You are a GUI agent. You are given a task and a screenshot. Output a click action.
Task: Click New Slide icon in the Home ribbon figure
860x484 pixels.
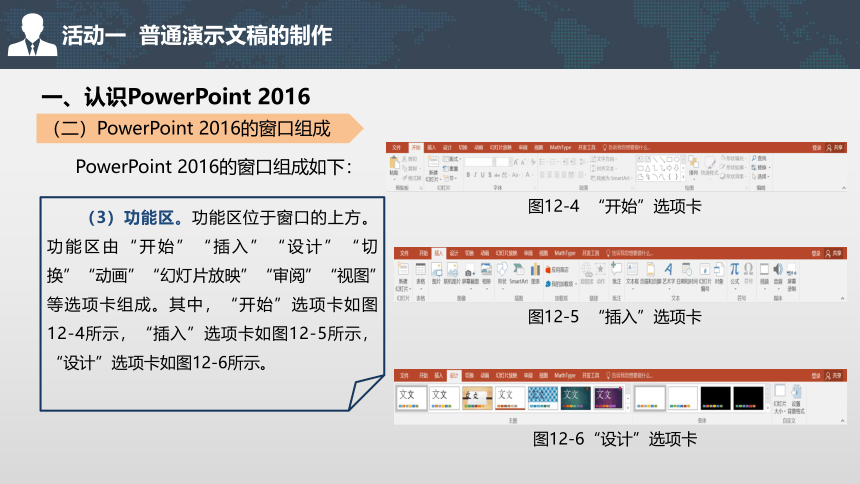point(433,161)
